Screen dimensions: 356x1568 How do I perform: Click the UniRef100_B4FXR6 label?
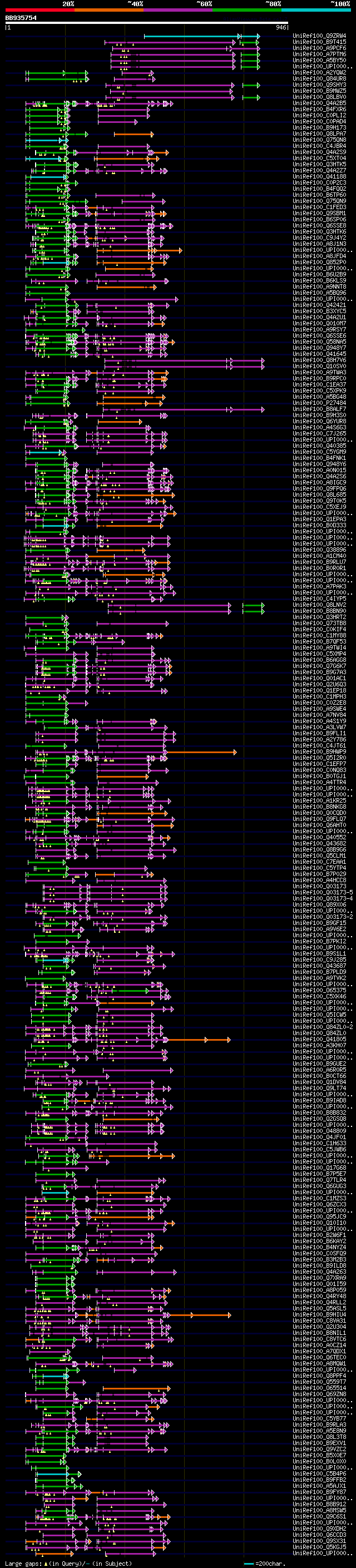tap(319, 109)
